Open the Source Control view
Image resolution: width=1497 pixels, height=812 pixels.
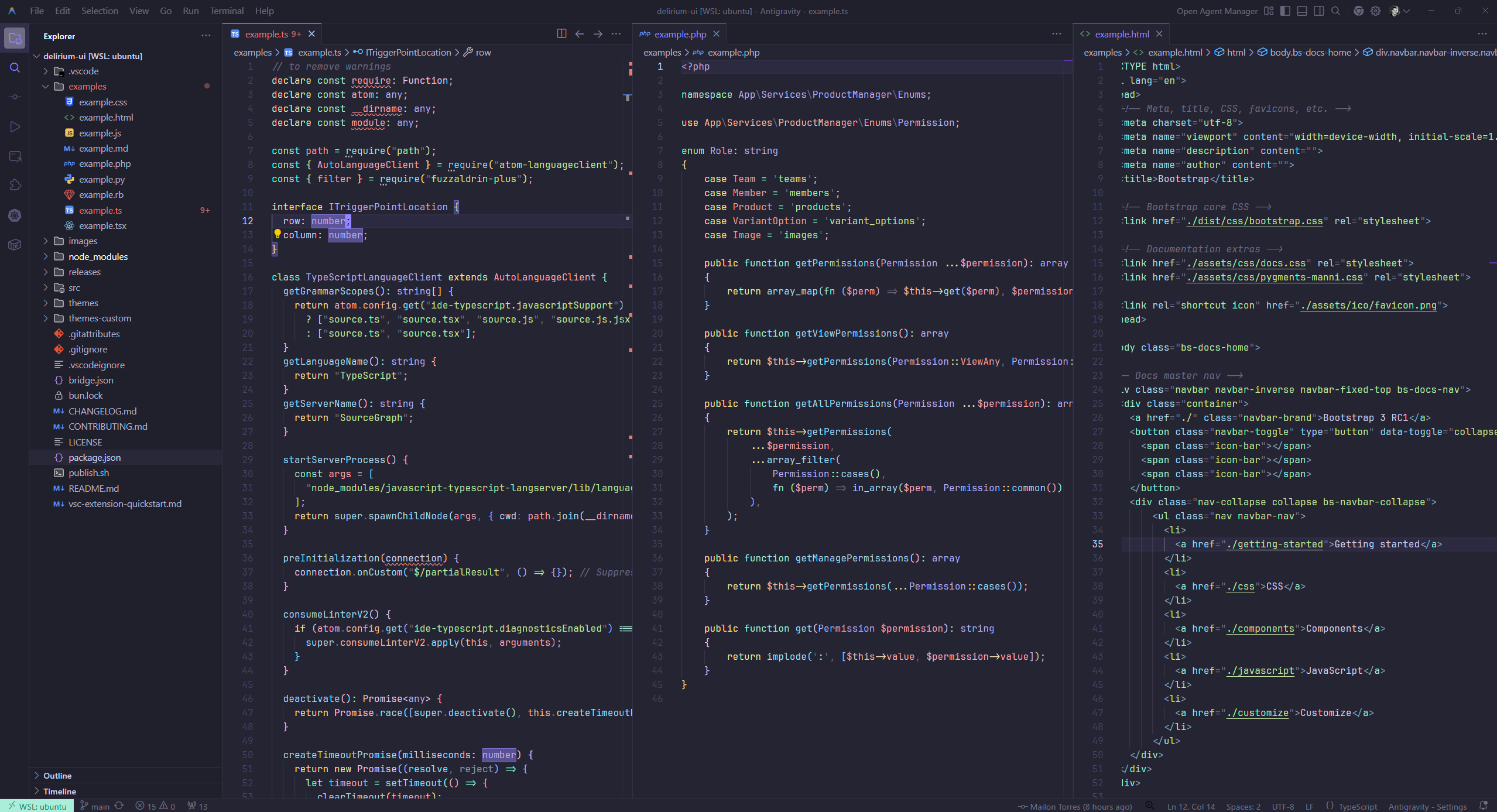pos(15,97)
